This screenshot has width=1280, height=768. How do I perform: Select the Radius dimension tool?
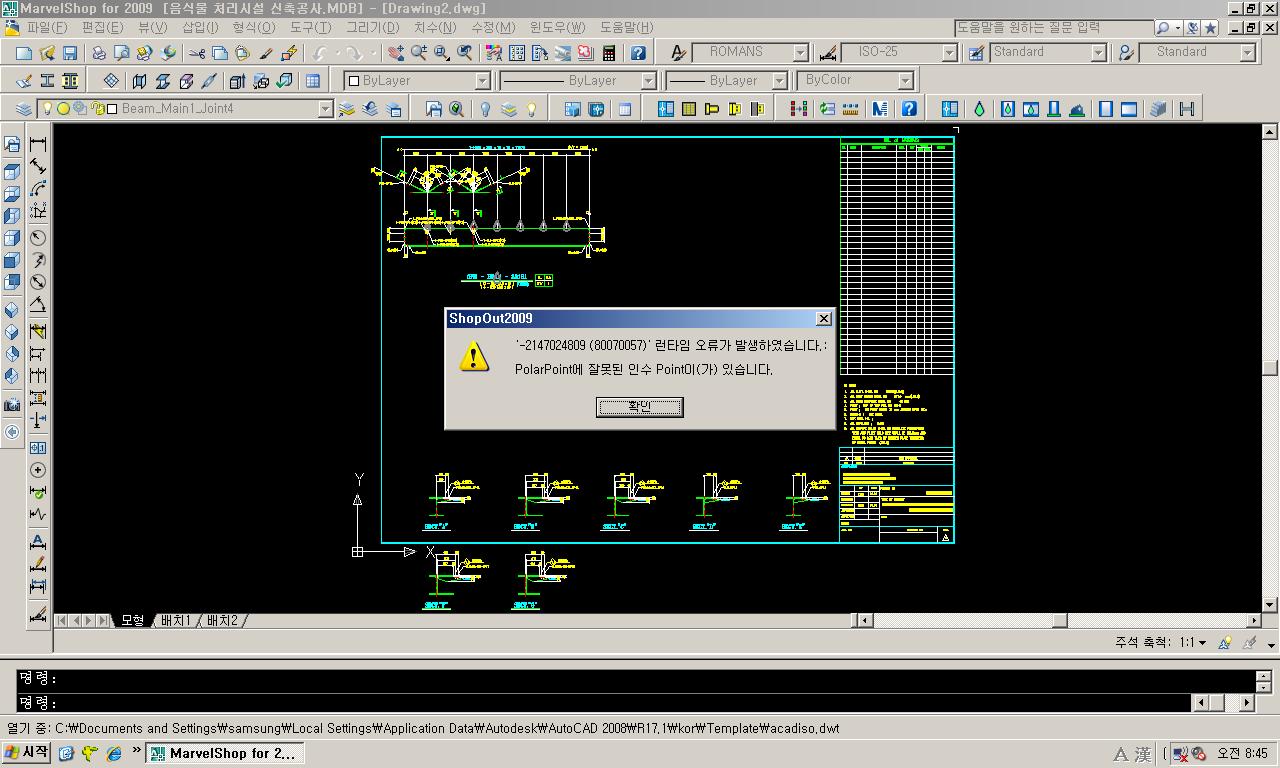38,237
